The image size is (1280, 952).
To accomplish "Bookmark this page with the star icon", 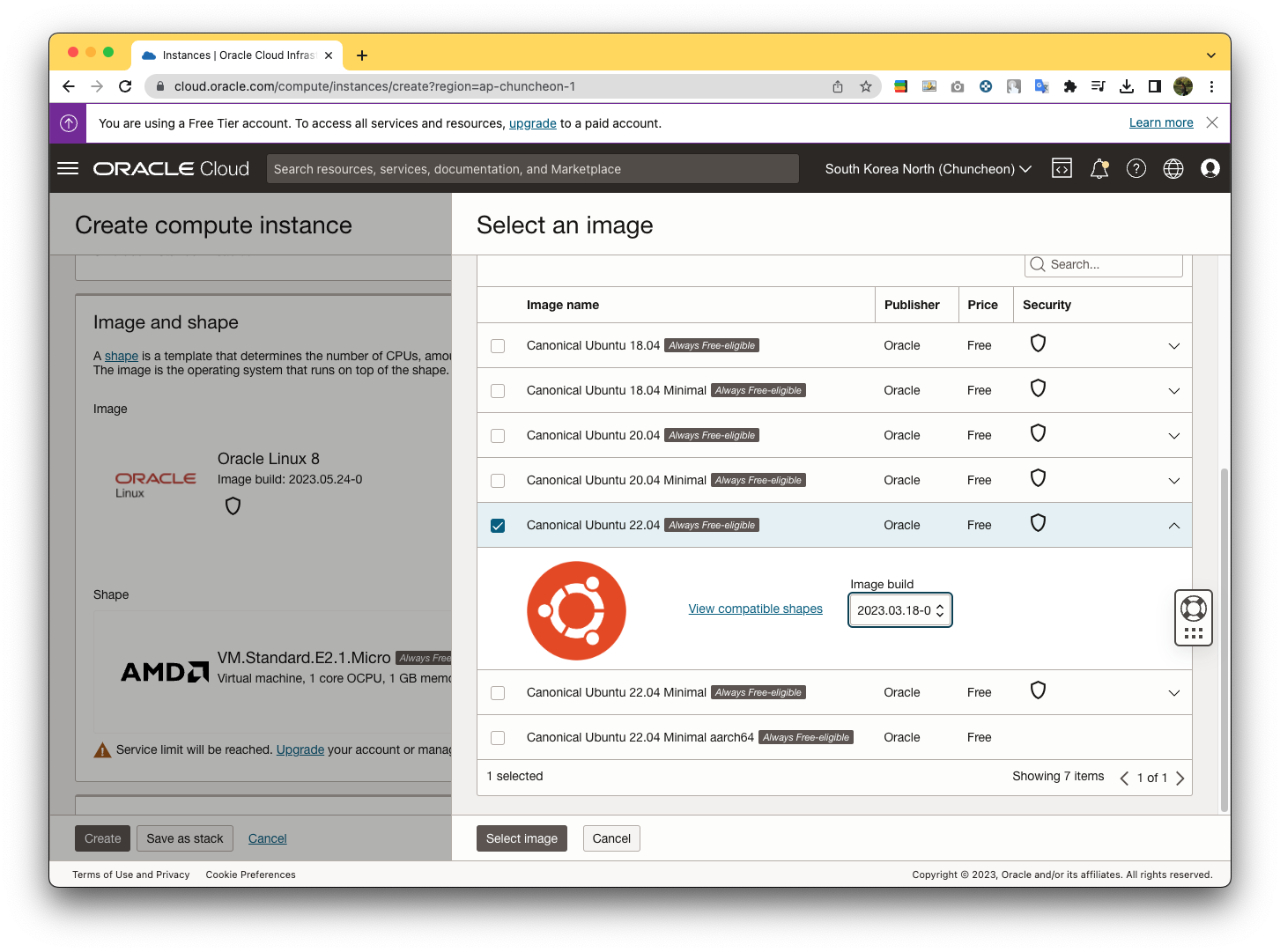I will click(x=866, y=86).
